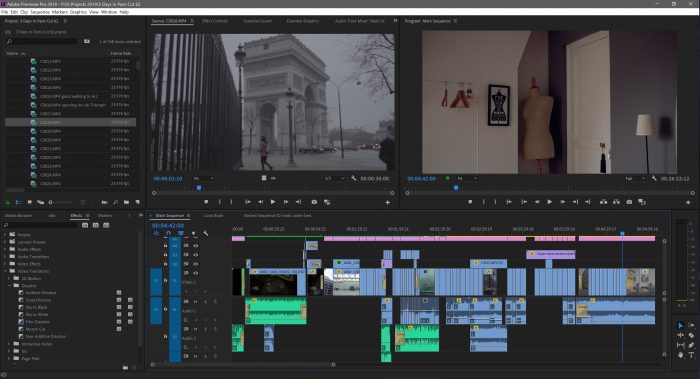Open timeline display settings wrench
Screen dimensions: 700x379
(206, 233)
